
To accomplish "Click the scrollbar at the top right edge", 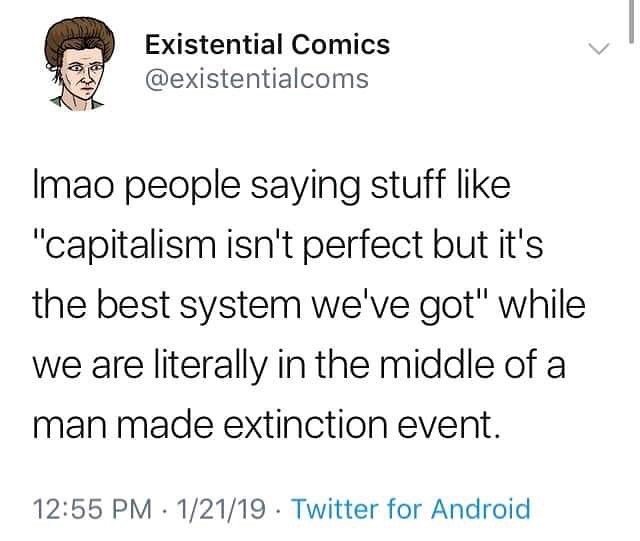I will [631, 20].
